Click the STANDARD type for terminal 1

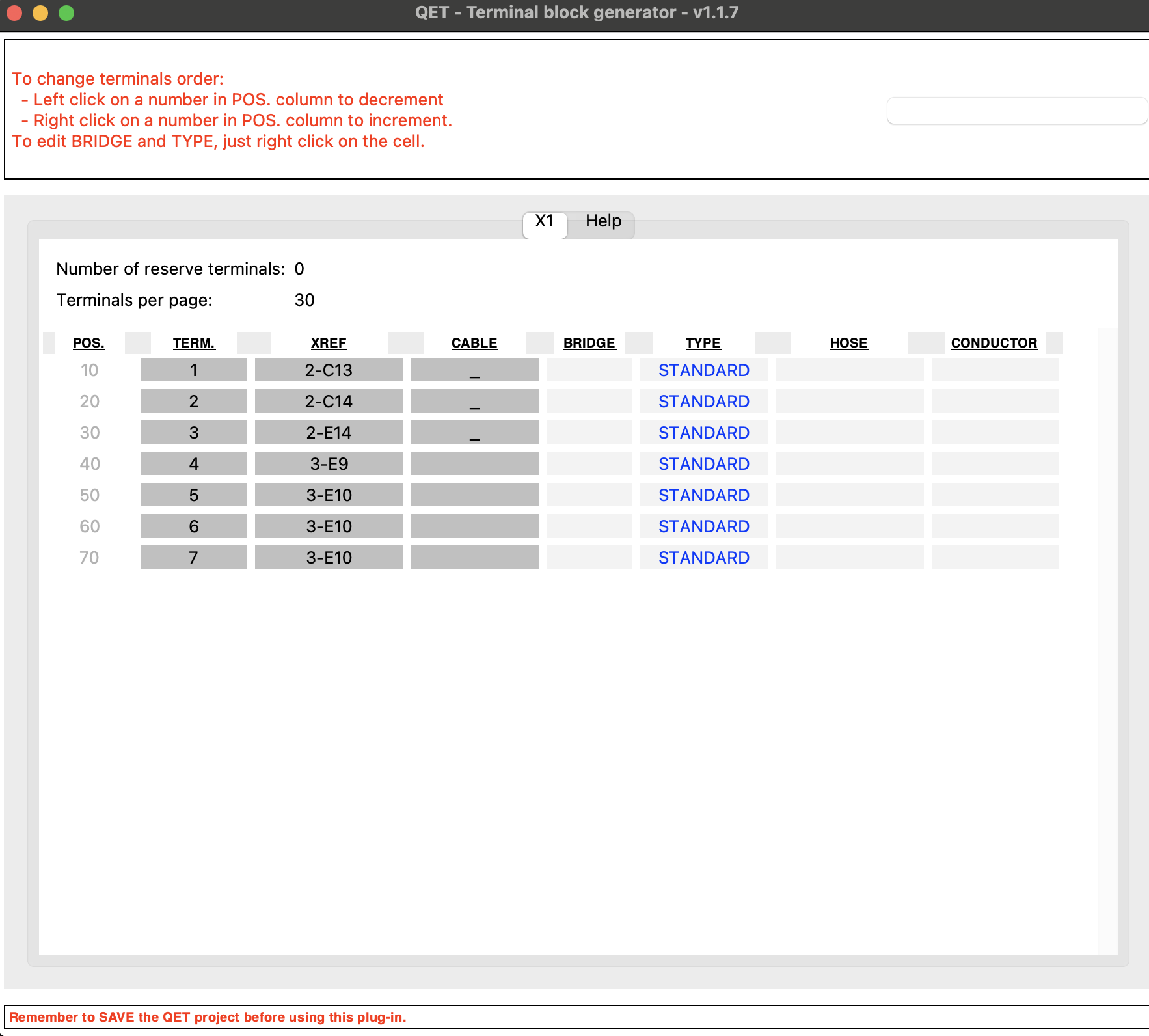pos(703,370)
